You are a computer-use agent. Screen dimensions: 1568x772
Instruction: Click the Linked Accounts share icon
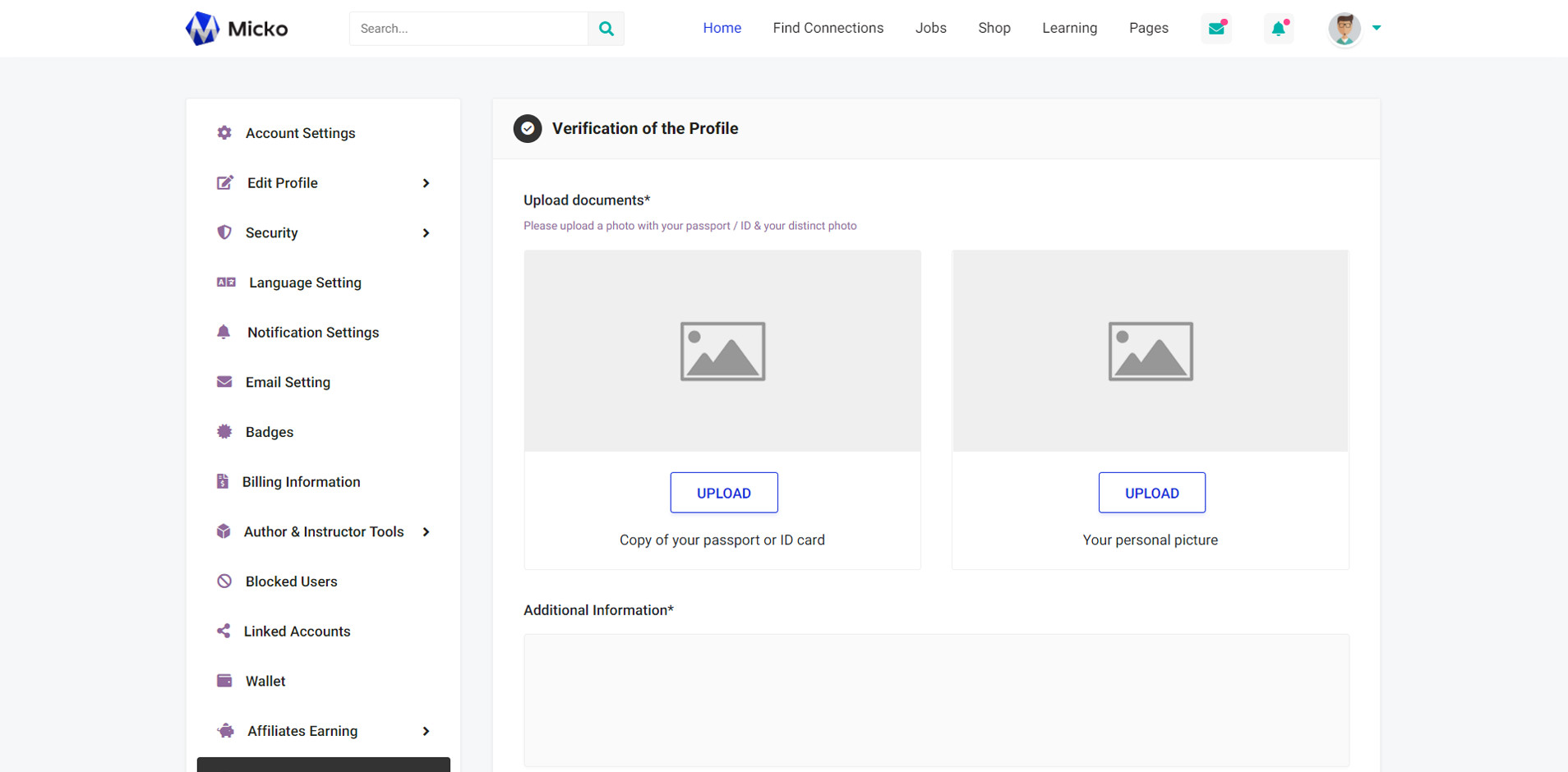(x=224, y=631)
